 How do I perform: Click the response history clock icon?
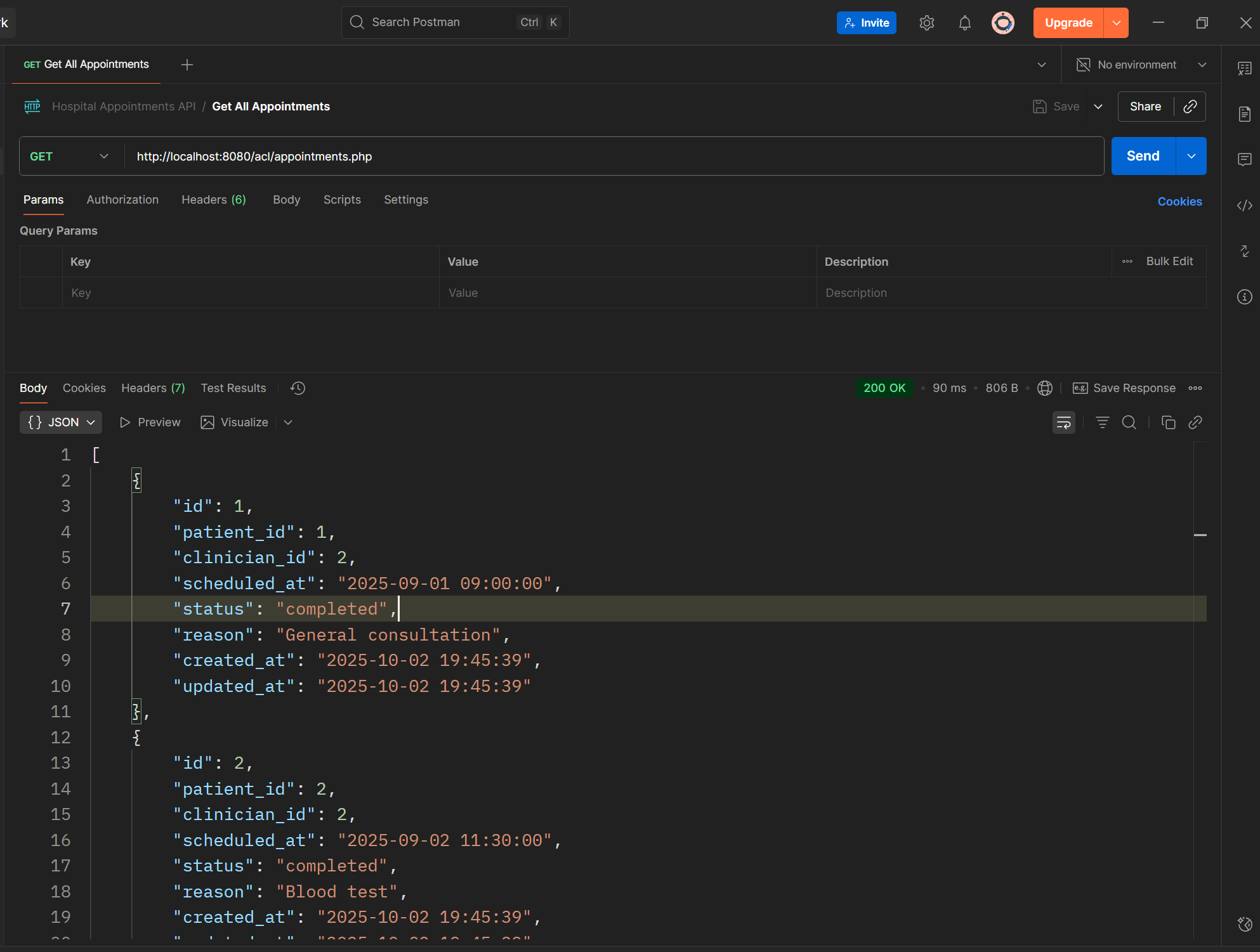point(298,388)
